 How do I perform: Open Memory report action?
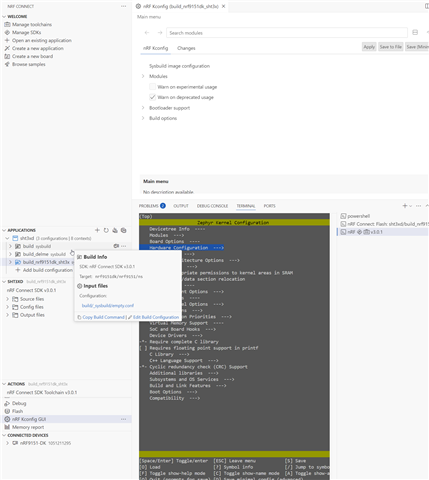pos(28,428)
